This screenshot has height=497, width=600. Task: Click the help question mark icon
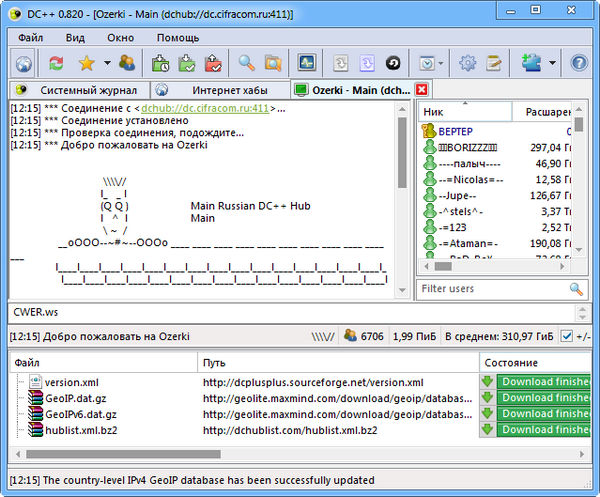coord(579,63)
